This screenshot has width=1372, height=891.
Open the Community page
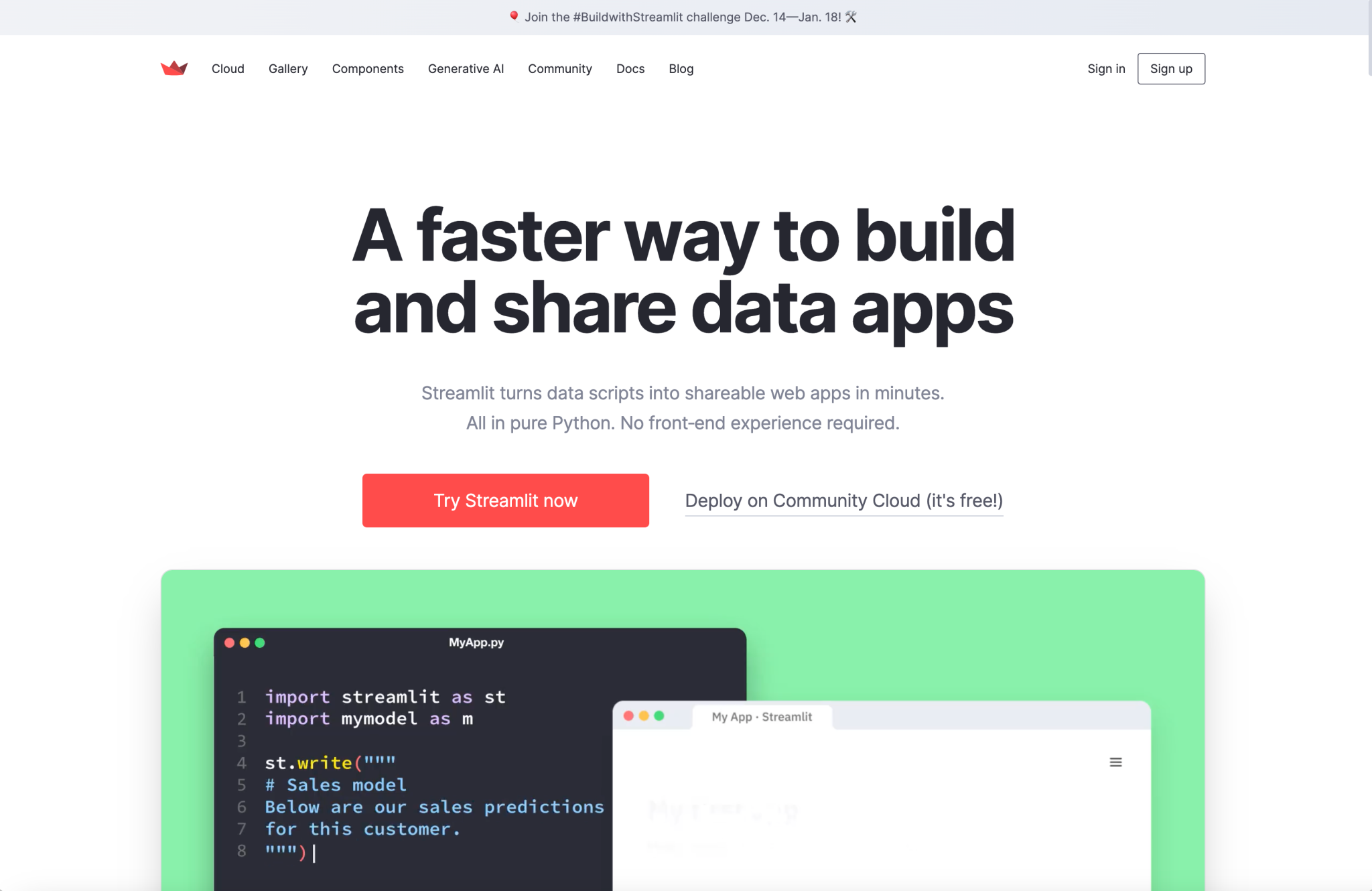click(560, 68)
